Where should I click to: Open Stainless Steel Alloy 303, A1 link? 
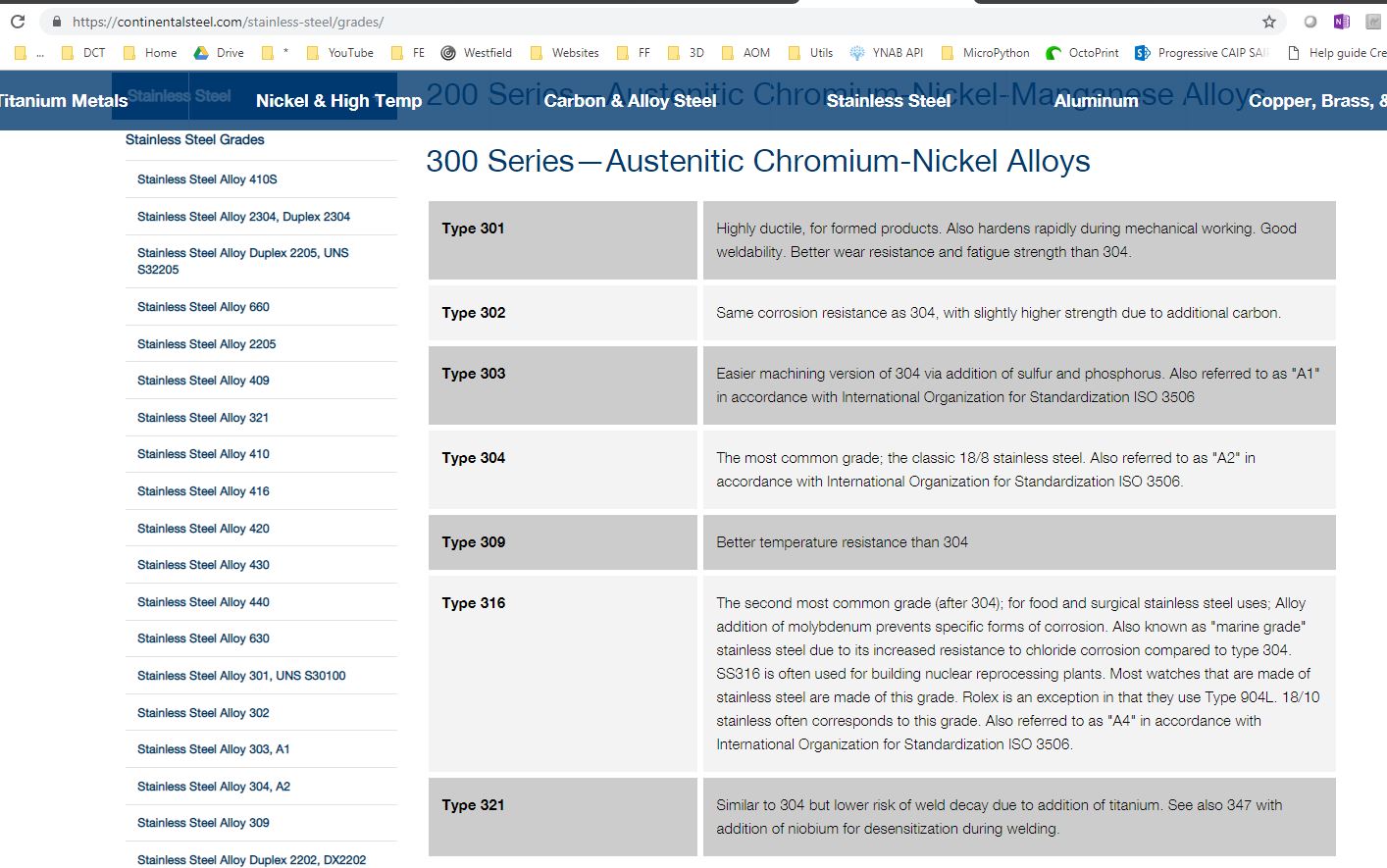pyautogui.click(x=213, y=749)
